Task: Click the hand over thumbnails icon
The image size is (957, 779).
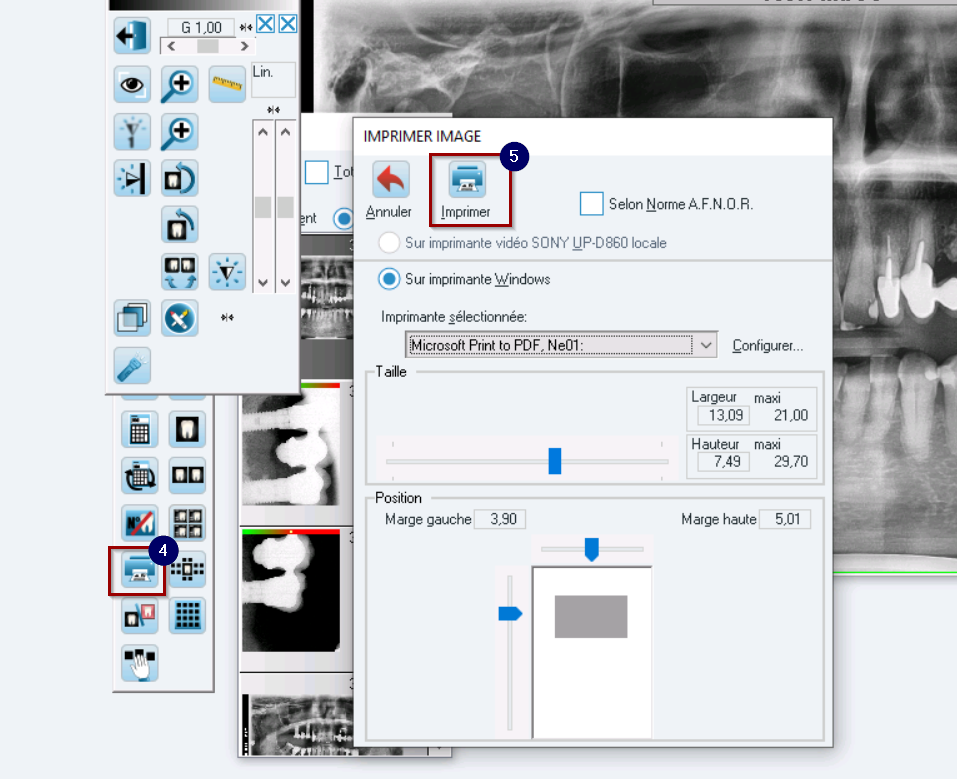Action: [x=140, y=663]
